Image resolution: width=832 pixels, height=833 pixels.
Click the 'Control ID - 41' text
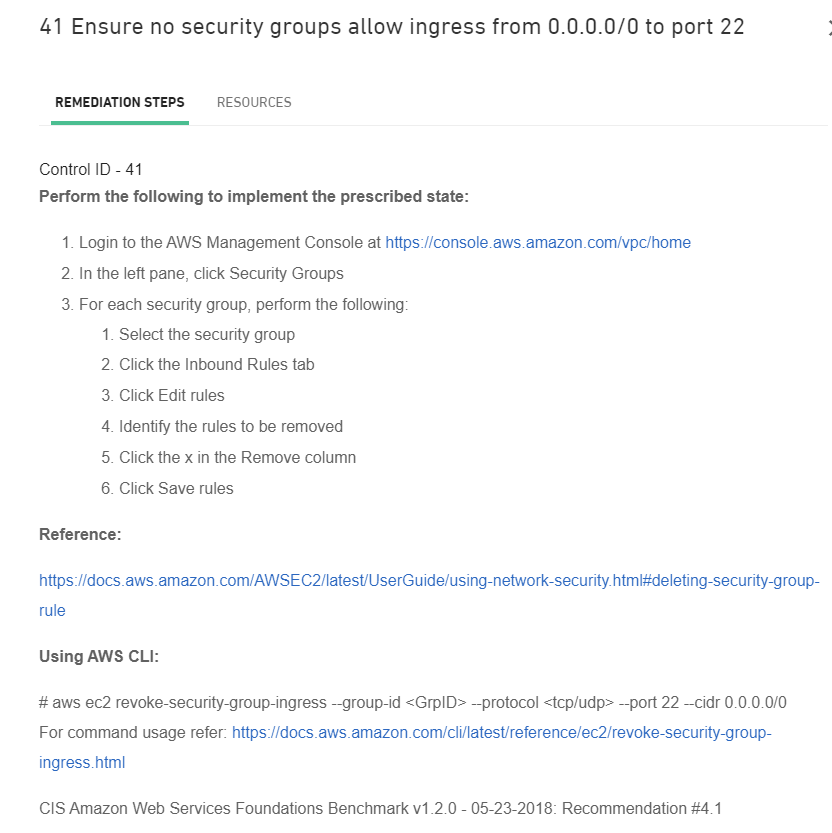[x=91, y=170]
